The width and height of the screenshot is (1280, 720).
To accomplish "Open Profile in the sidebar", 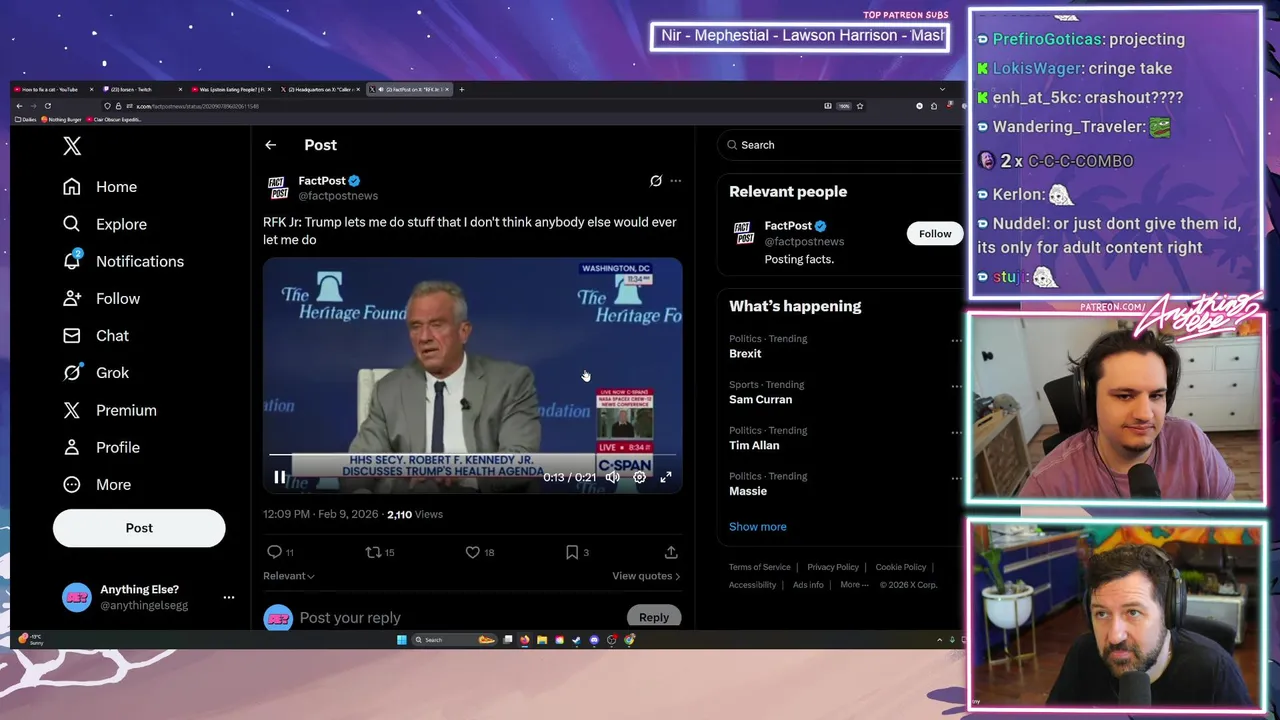I will pos(101,447).
